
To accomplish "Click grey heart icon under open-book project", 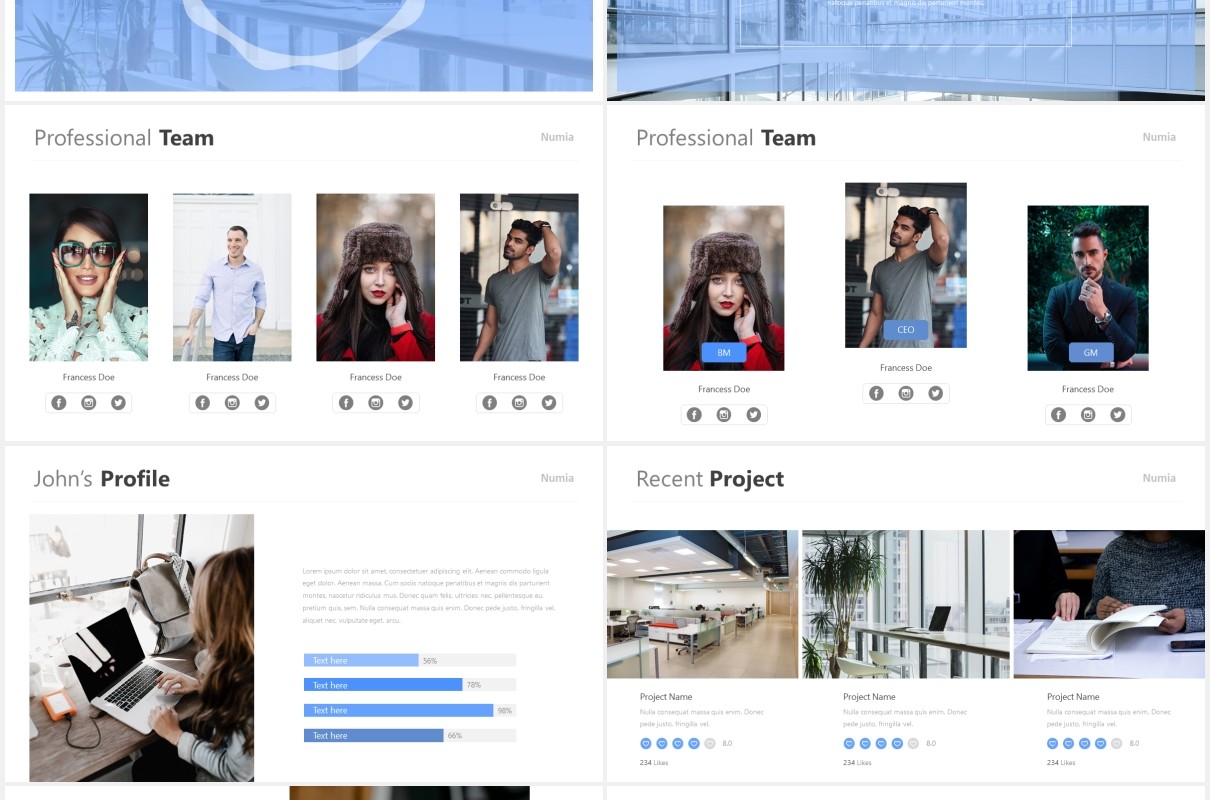I will (1117, 744).
